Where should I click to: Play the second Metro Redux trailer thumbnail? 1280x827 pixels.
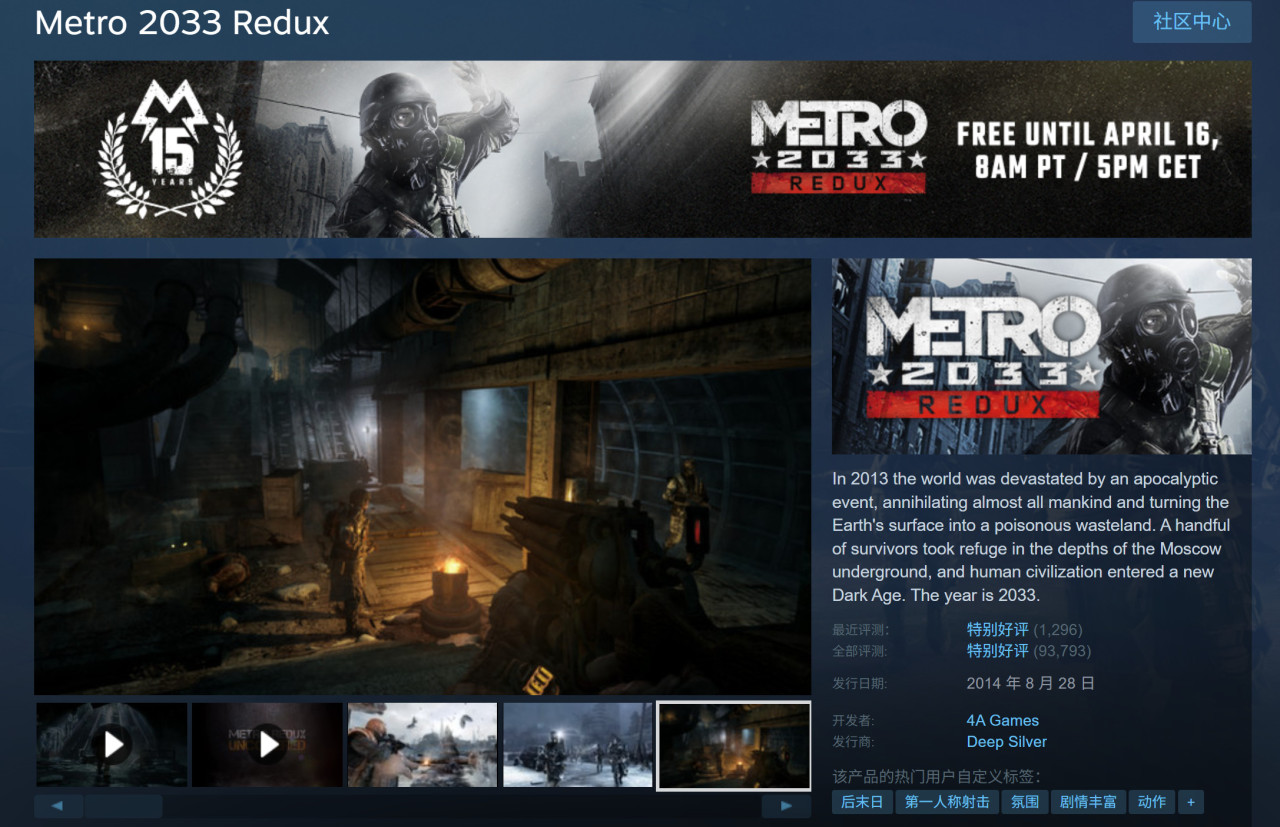pyautogui.click(x=267, y=745)
